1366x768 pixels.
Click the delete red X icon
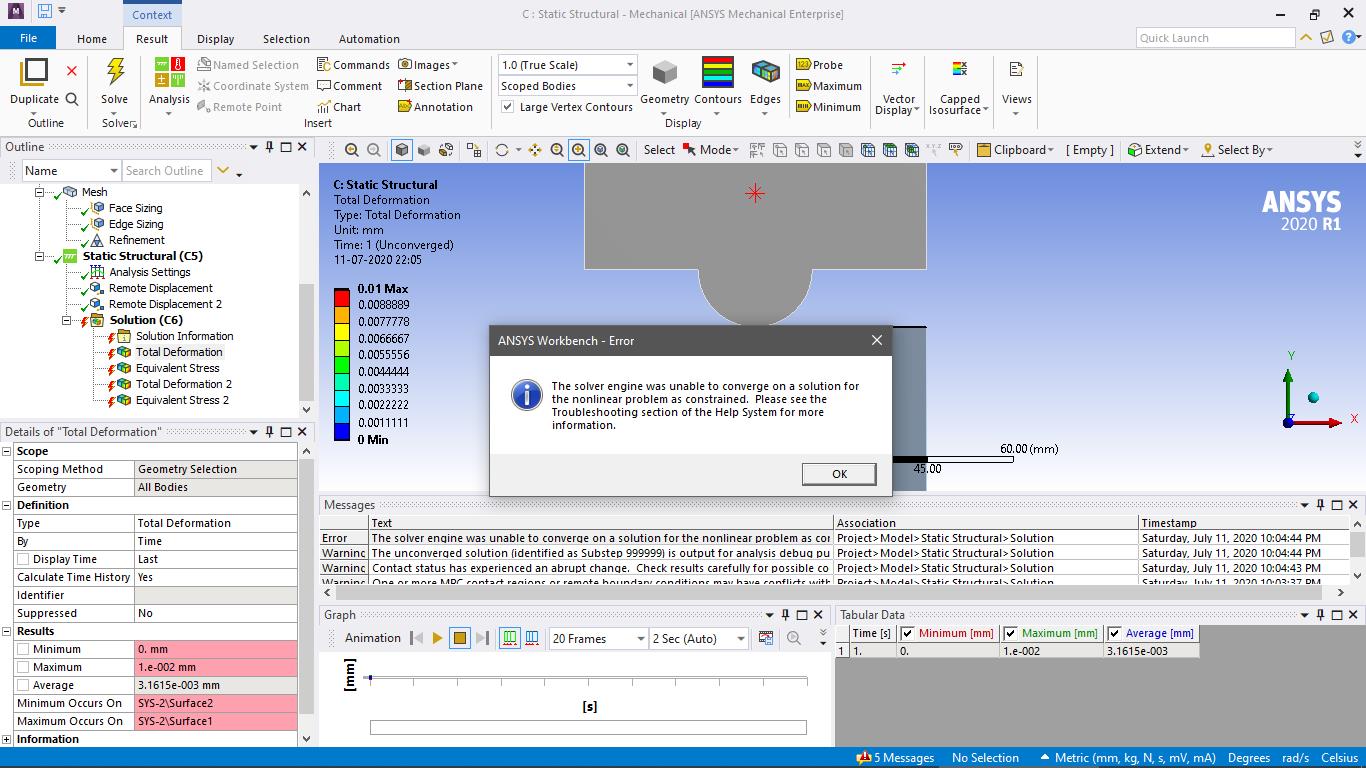[72, 70]
